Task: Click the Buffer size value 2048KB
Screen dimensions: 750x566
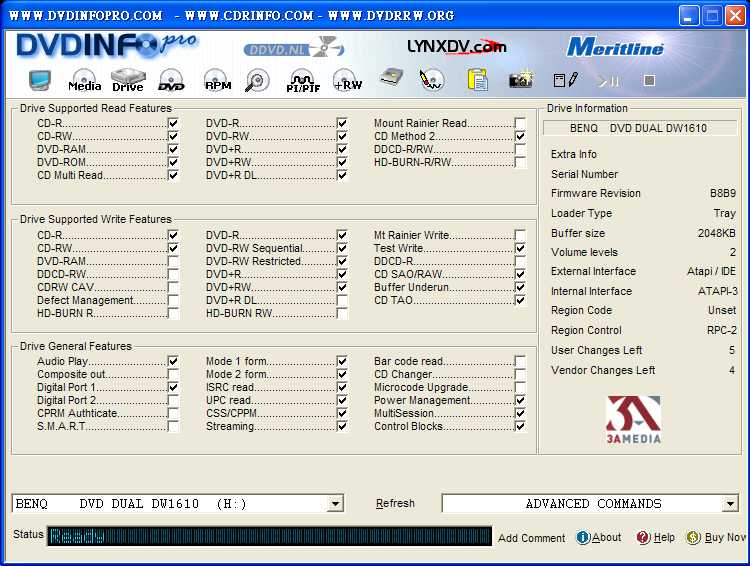Action: click(x=717, y=233)
